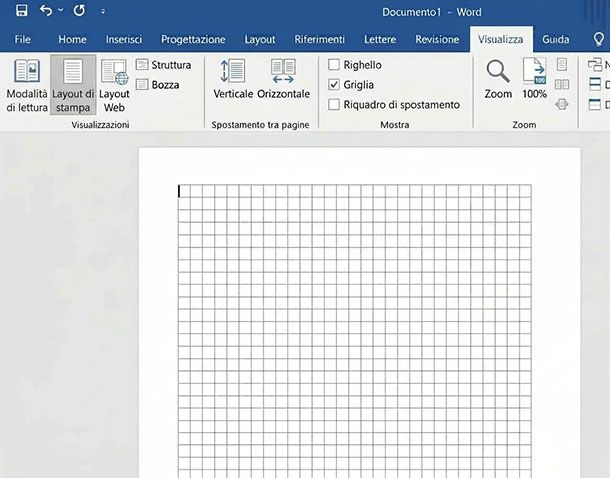This screenshot has width=610, height=478.
Task: Click the lightbulb Tell Me icon
Action: point(598,39)
